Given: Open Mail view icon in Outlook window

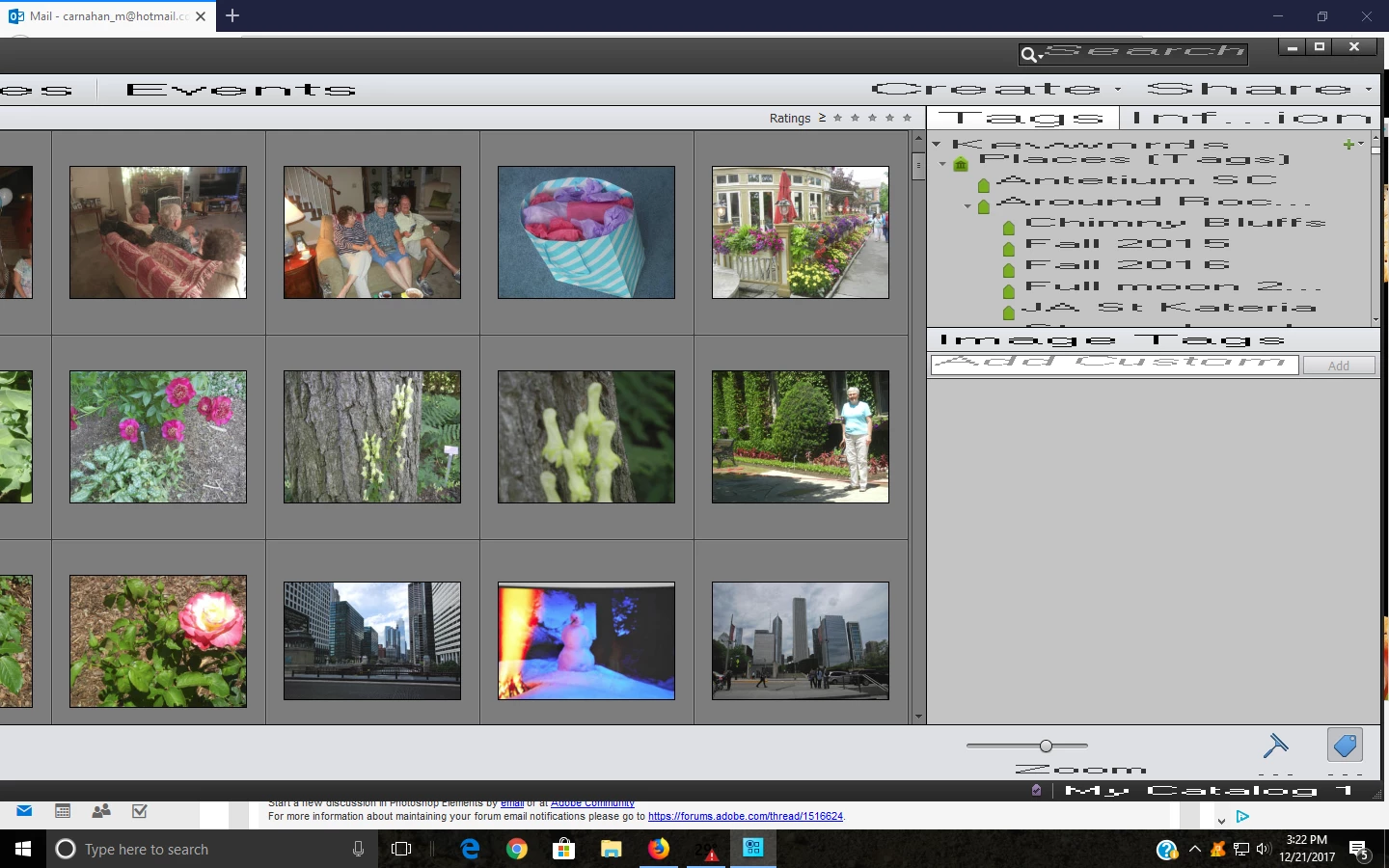Looking at the screenshot, I should [x=24, y=811].
